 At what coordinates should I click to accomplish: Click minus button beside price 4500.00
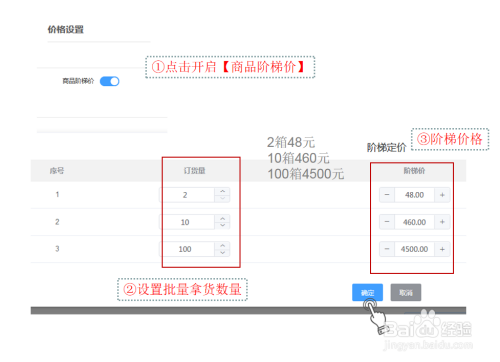[x=387, y=249]
